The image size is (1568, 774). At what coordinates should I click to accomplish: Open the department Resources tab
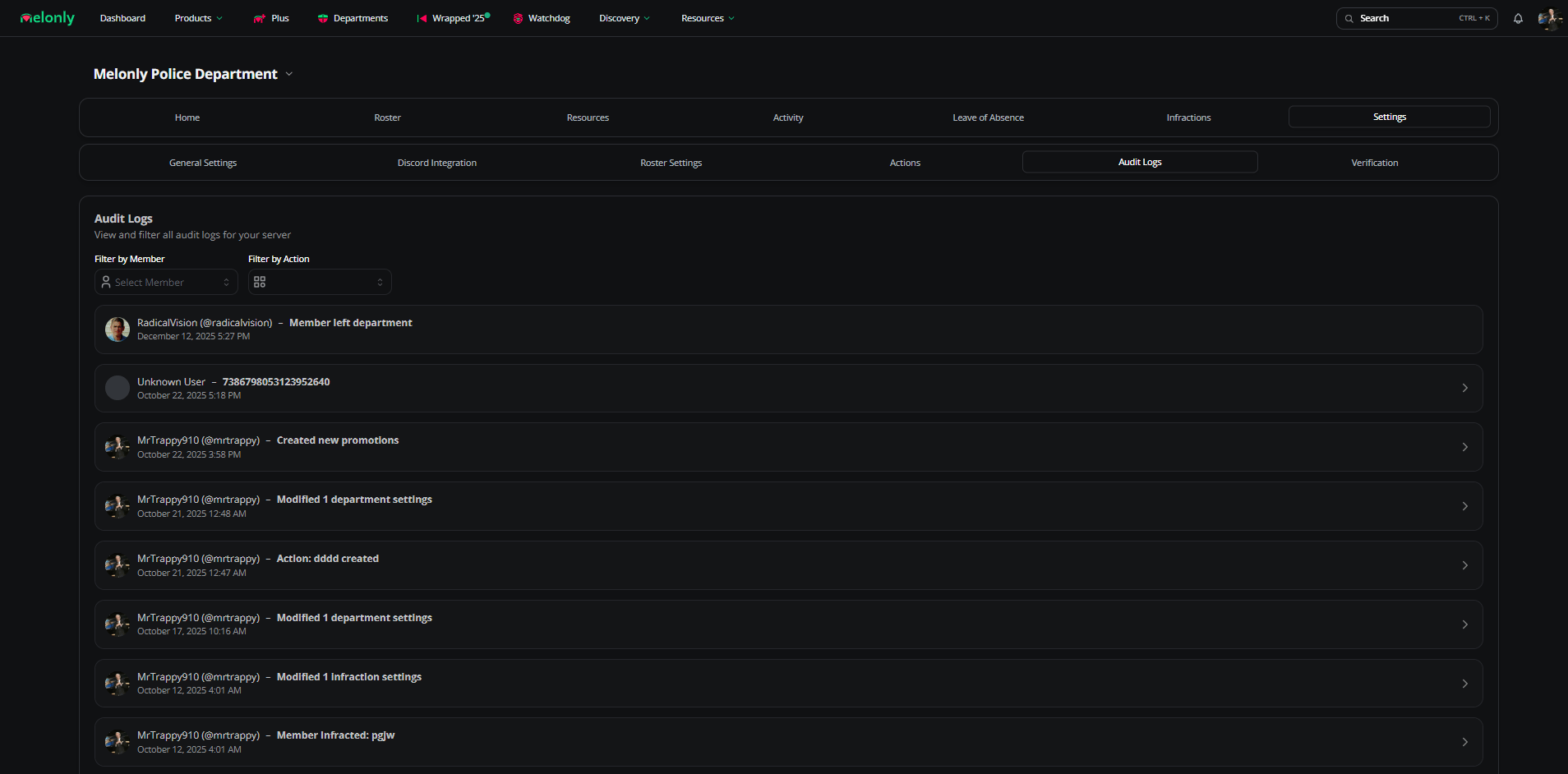pos(588,117)
